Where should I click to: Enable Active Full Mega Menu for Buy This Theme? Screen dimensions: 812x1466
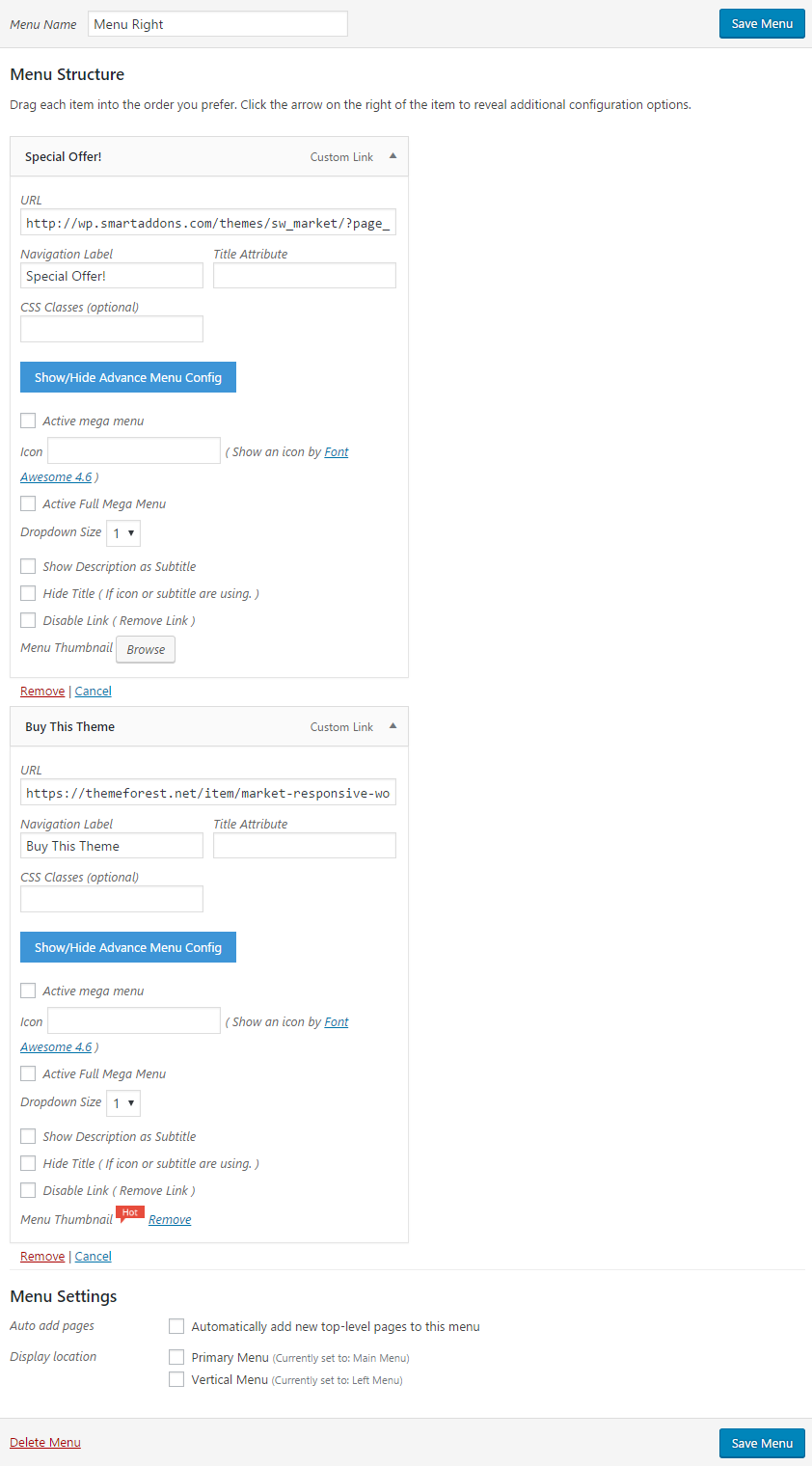[28, 1073]
